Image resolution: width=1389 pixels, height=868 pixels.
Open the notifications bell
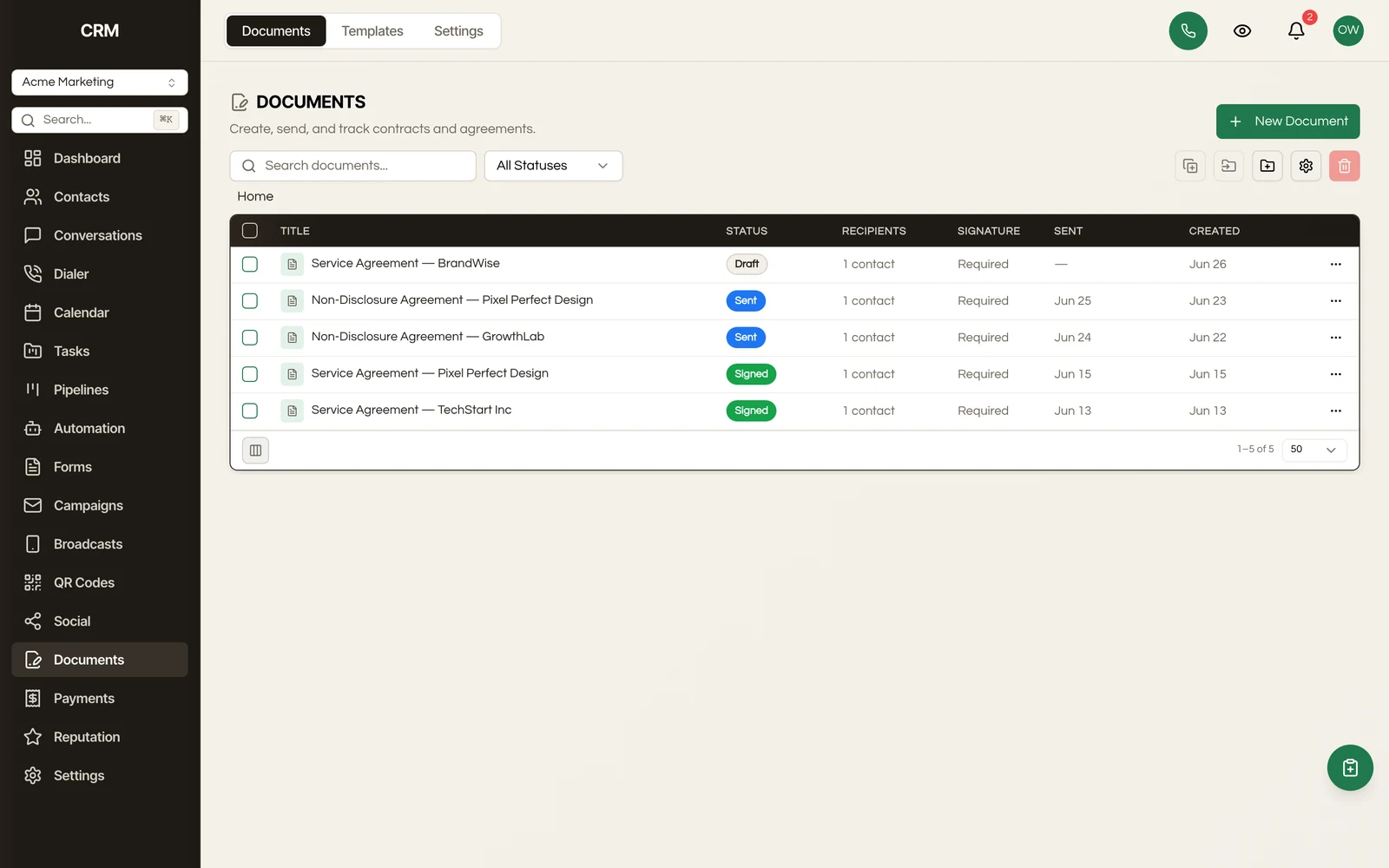[1296, 31]
